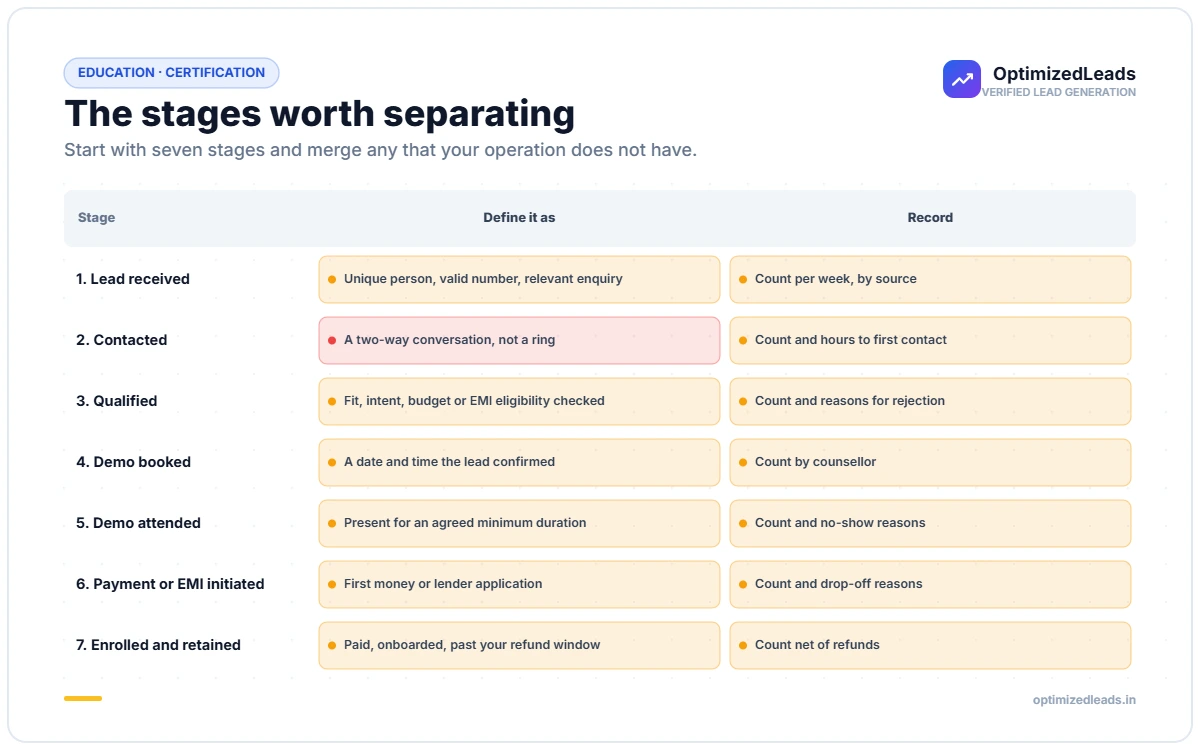Viewport: 1200px width, 750px height.
Task: Click the OptimizedLeads logo icon
Action: click(962, 79)
